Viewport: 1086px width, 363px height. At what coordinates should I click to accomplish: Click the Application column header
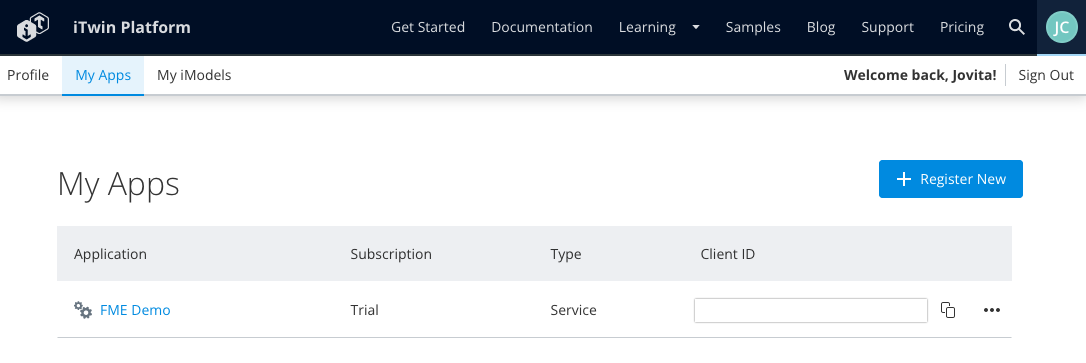tap(110, 254)
